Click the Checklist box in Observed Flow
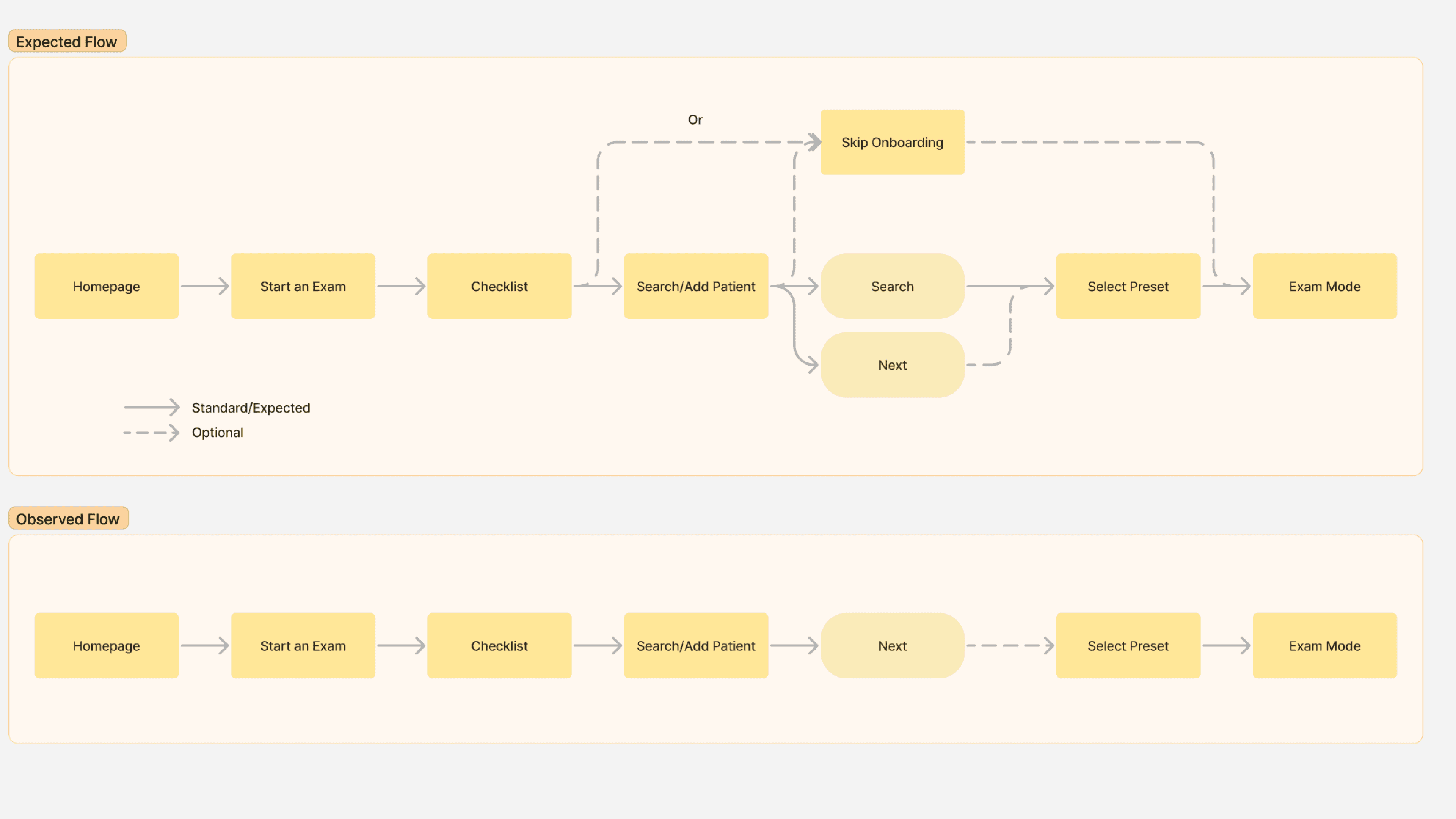Viewport: 1456px width, 819px height. click(500, 645)
